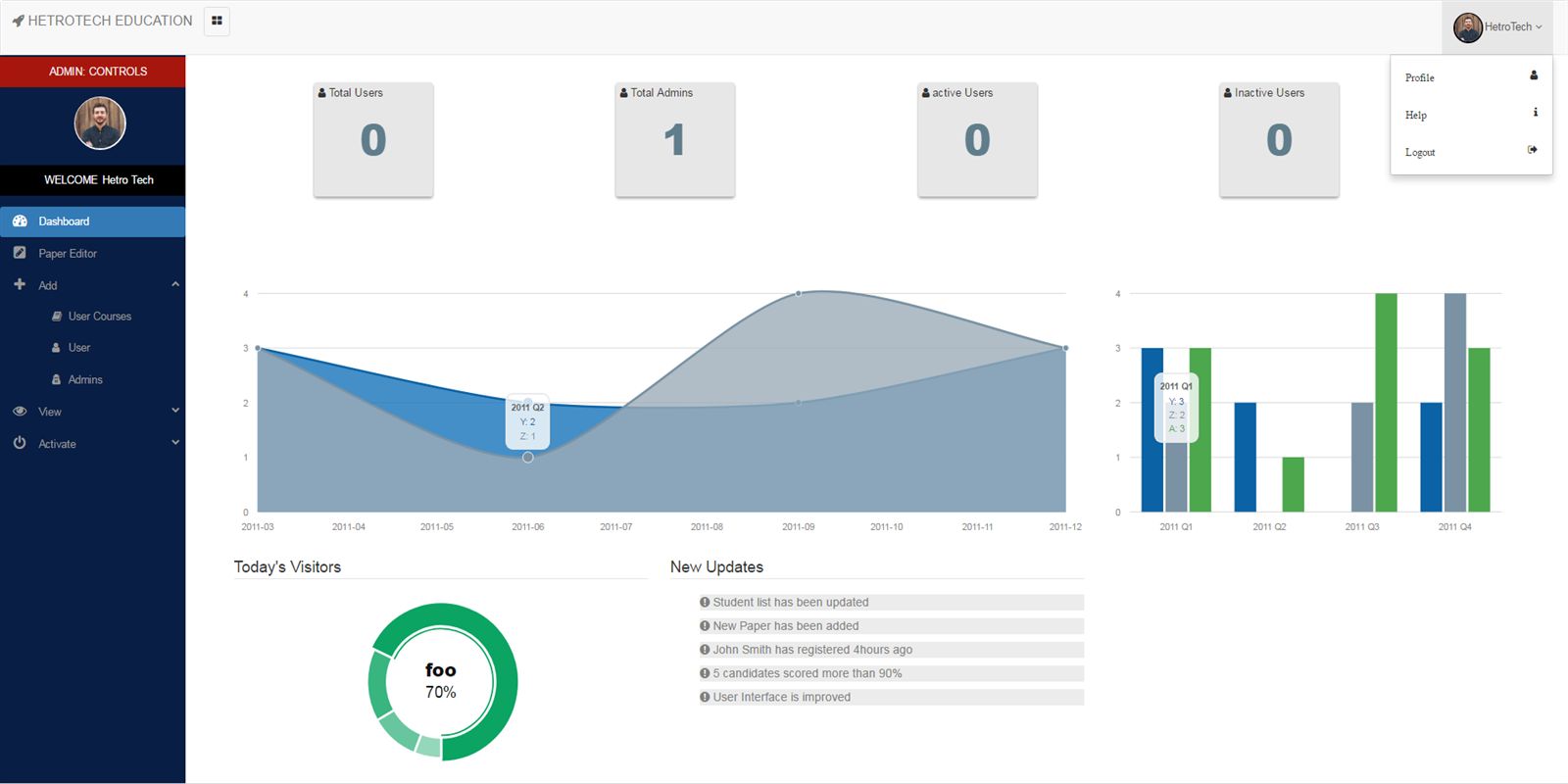The image size is (1568, 784).
Task: Expand the Activate submenu chevron
Action: (175, 442)
